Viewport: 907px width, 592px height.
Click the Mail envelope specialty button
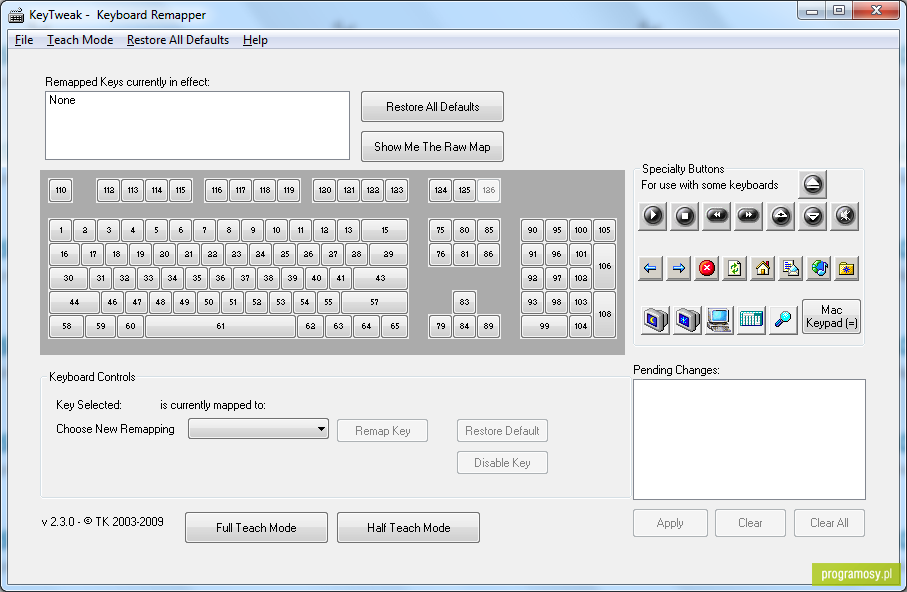pyautogui.click(x=791, y=269)
